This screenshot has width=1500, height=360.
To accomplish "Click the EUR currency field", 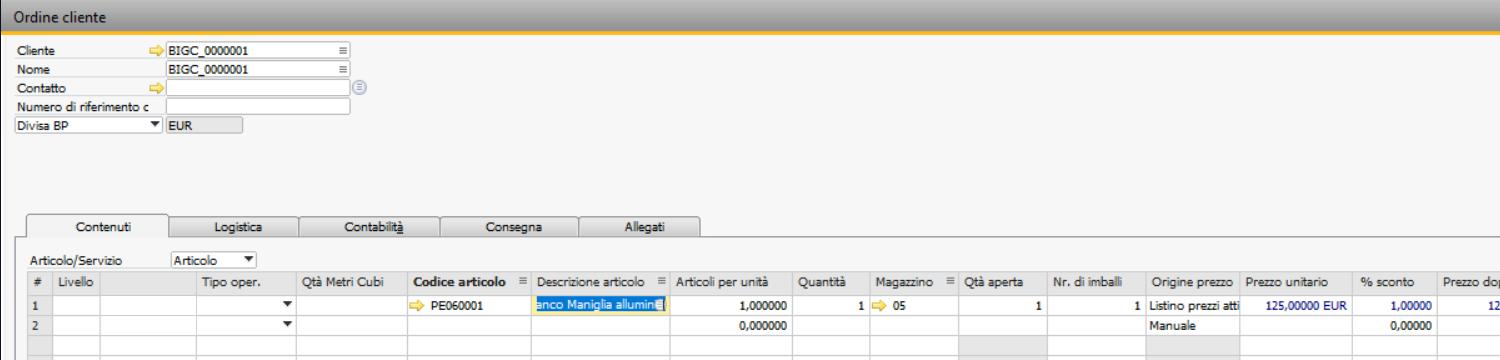I will [x=204, y=126].
